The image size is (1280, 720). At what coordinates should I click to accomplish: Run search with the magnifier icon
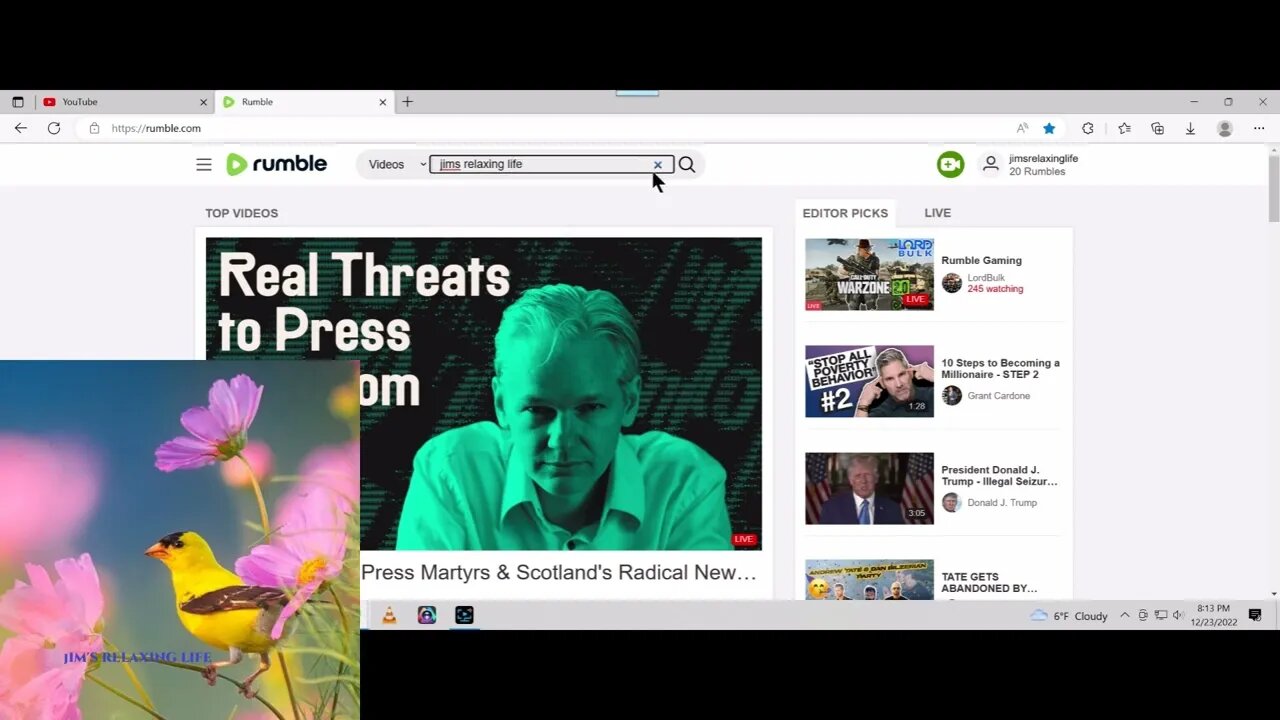[x=687, y=164]
